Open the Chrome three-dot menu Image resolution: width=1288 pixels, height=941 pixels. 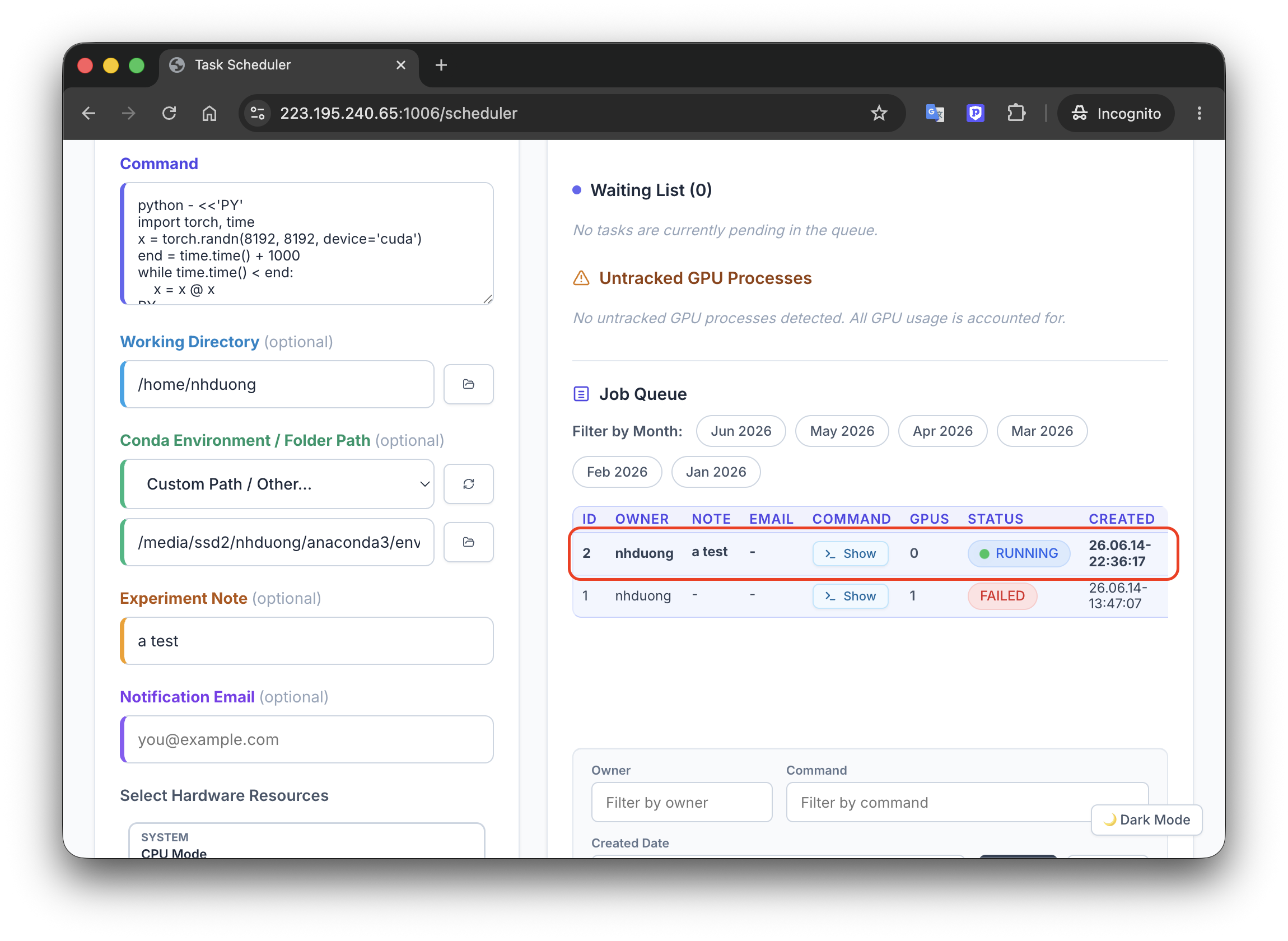tap(1199, 113)
